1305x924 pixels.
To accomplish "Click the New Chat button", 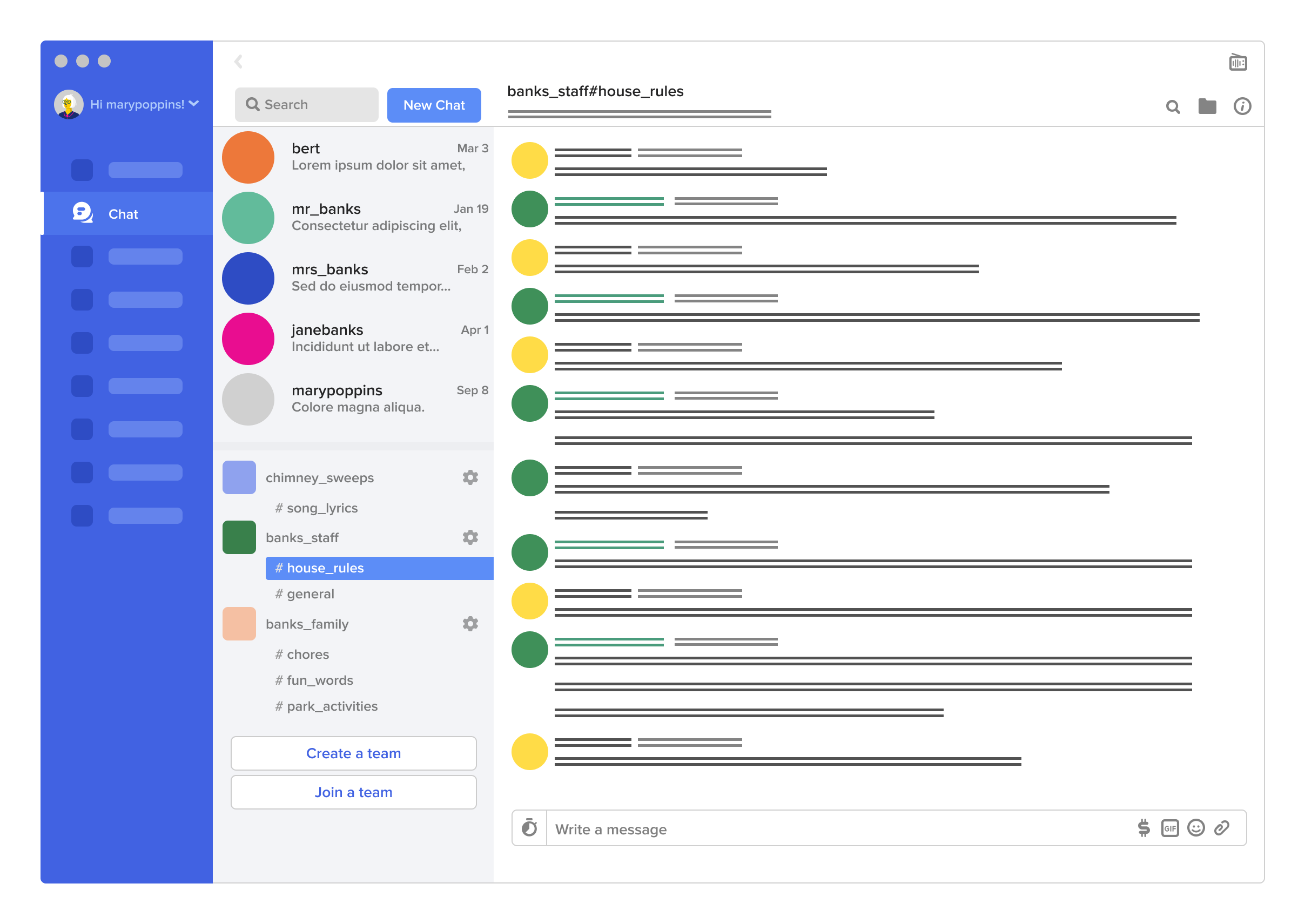I will tap(434, 105).
